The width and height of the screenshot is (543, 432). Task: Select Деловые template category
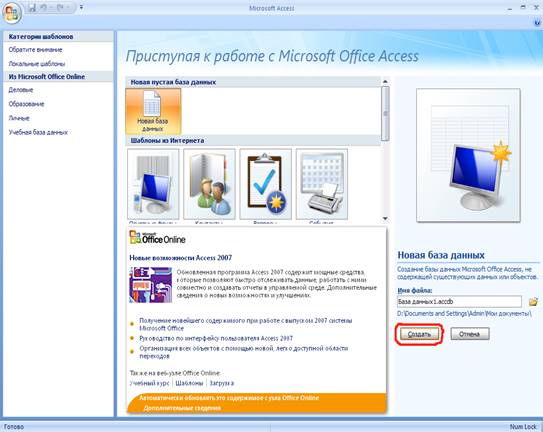pyautogui.click(x=21, y=90)
